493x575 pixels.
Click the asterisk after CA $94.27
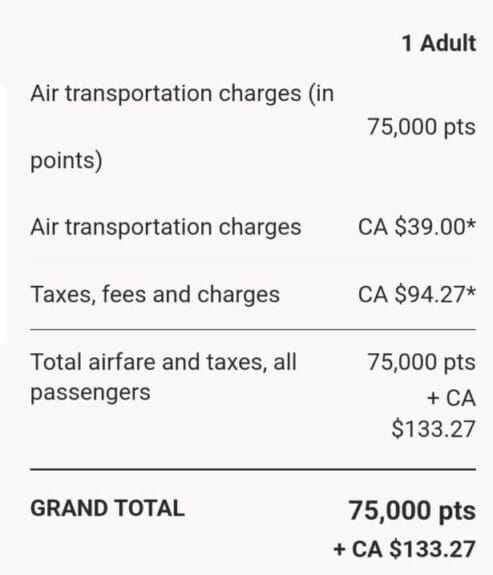click(x=471, y=291)
